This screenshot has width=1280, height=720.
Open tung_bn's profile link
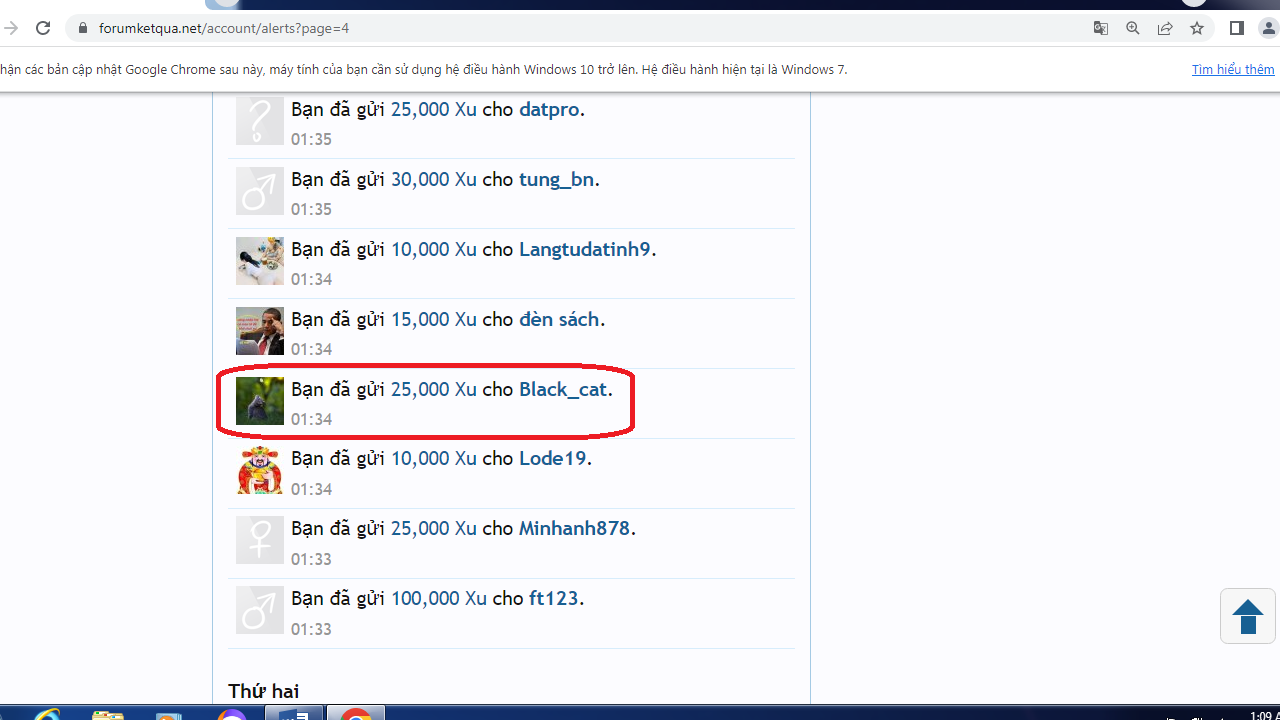[x=556, y=179]
